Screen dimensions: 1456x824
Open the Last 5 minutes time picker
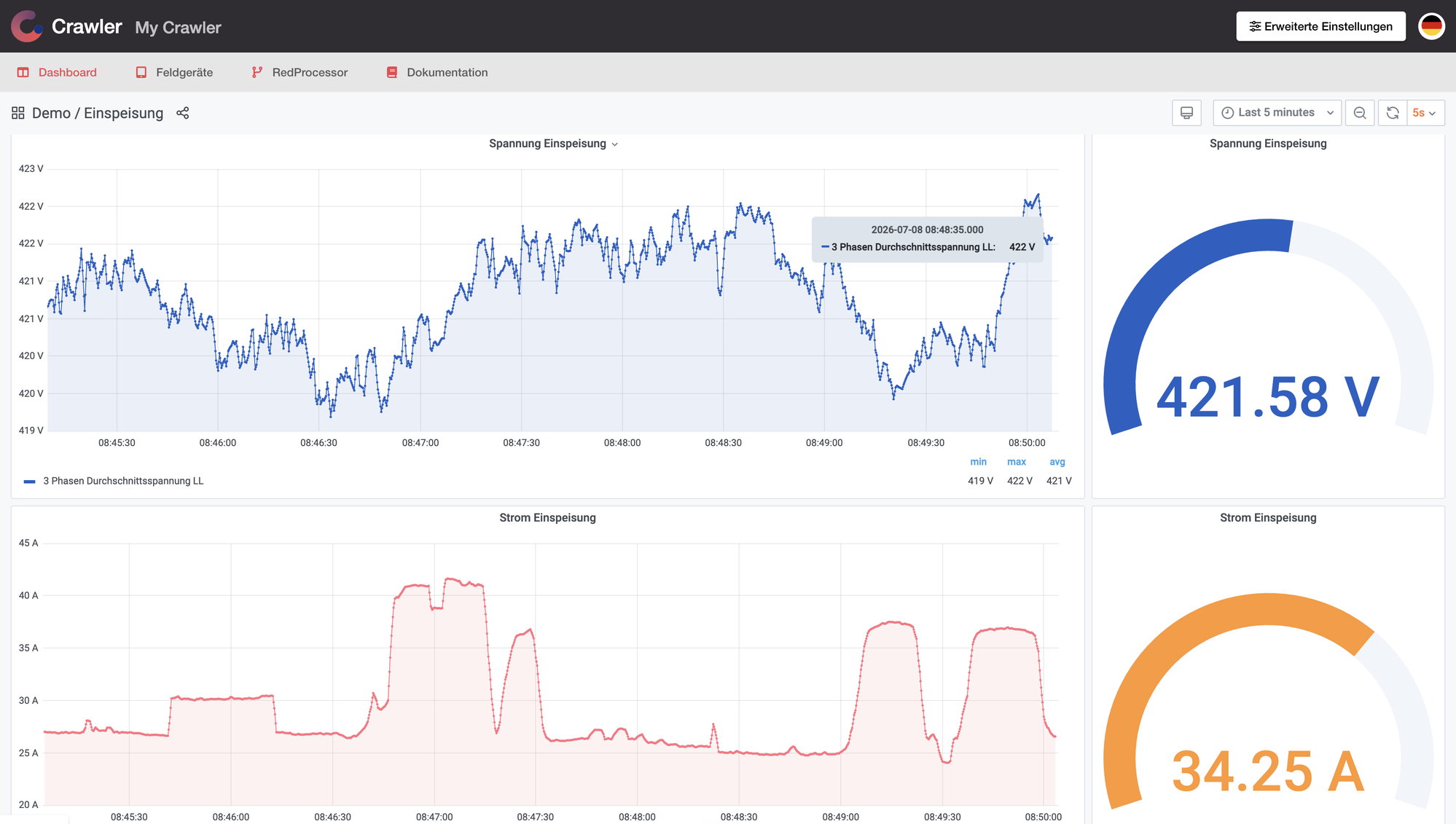(x=1277, y=113)
